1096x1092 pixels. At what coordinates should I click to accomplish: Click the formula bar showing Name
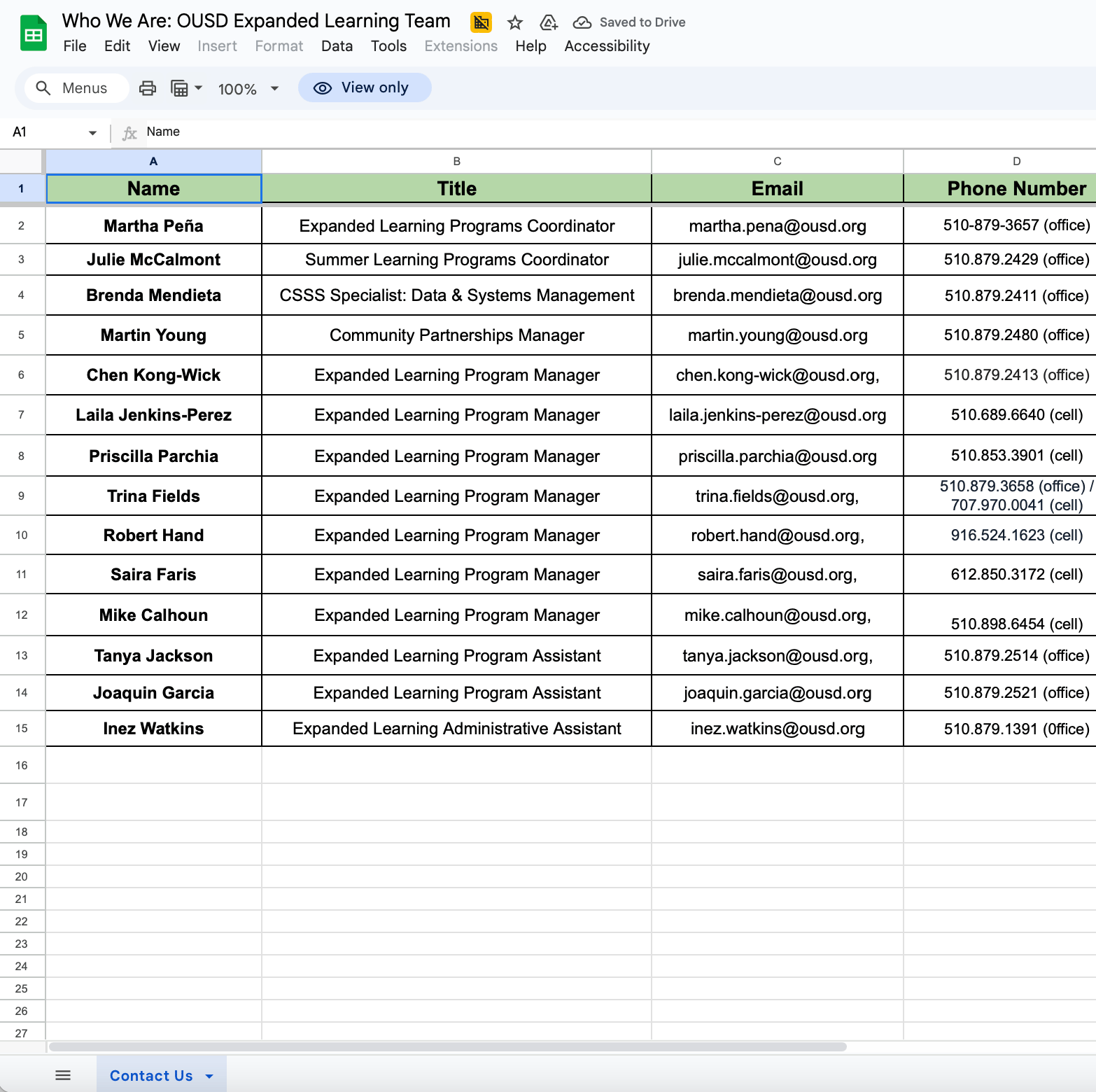490,132
